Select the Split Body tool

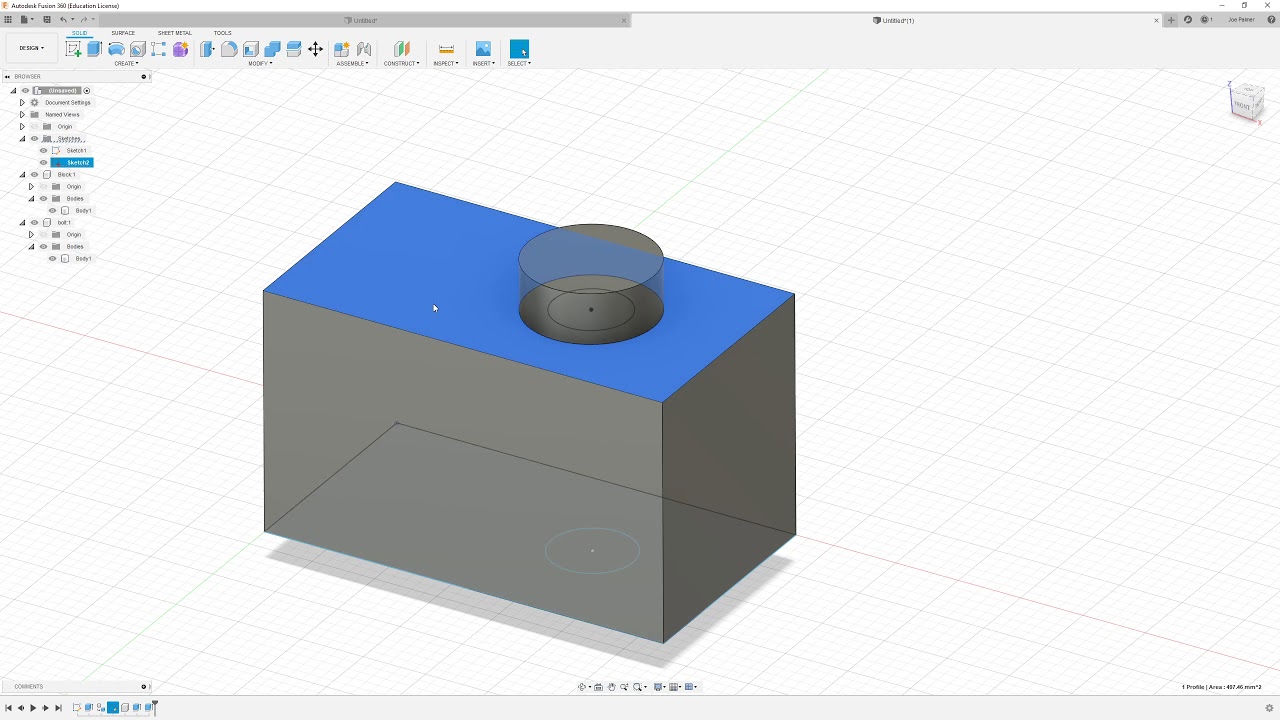[294, 49]
